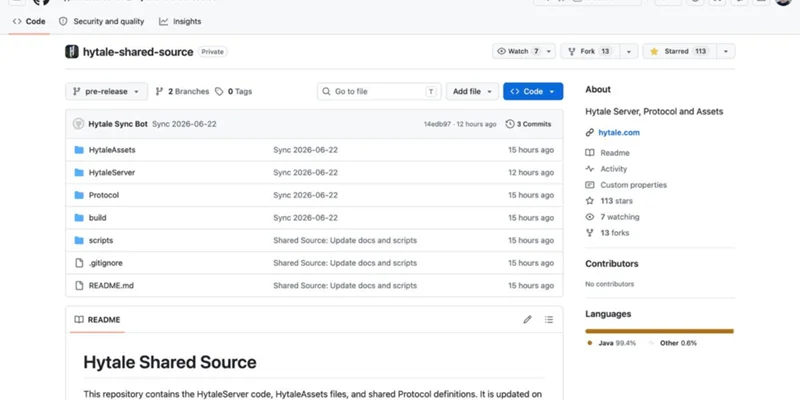The height and width of the screenshot is (400, 800).
Task: Click the build folder icon
Action: [x=79, y=217]
